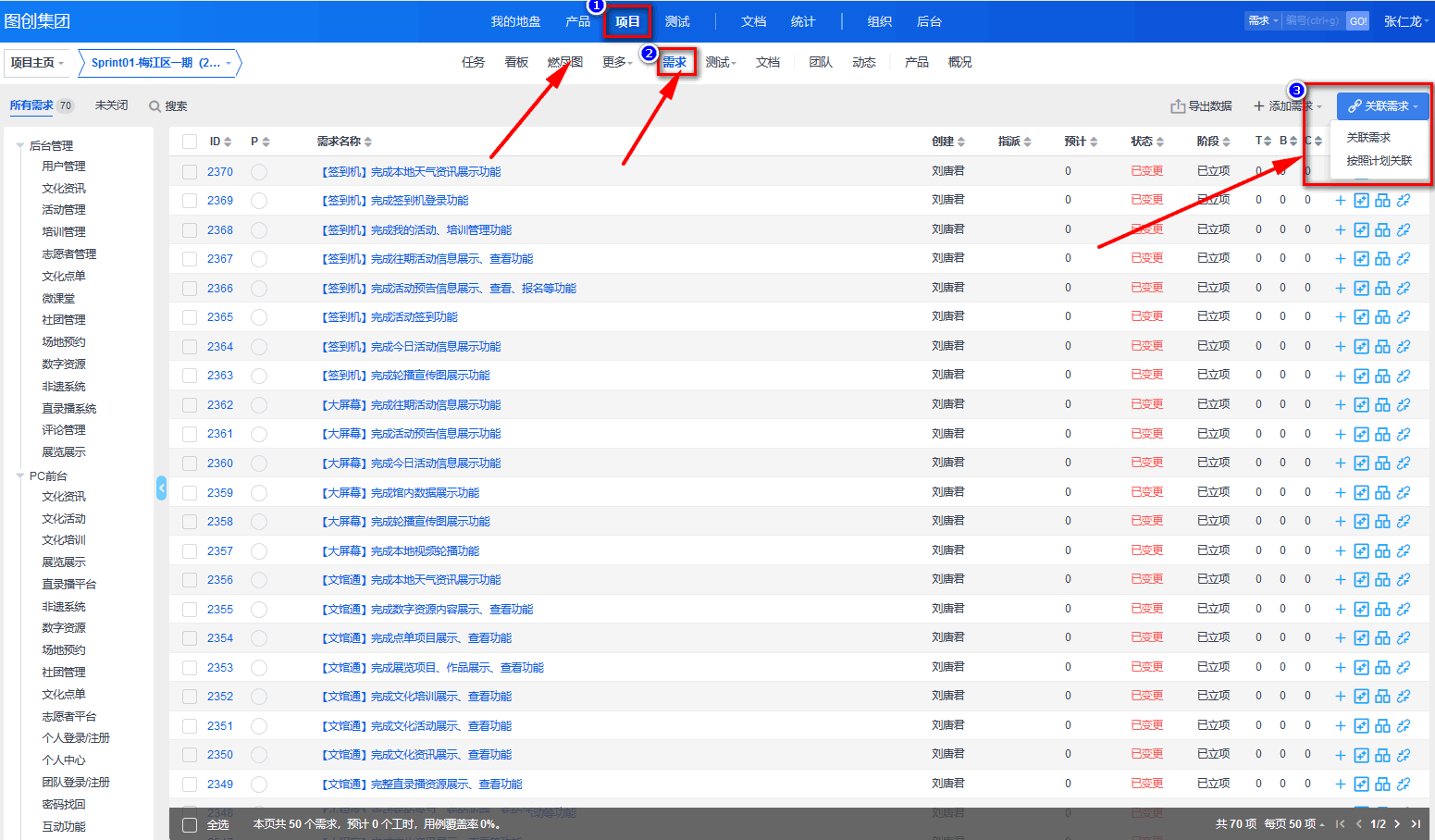Tick the checkbox for requirement 2366

click(190, 289)
